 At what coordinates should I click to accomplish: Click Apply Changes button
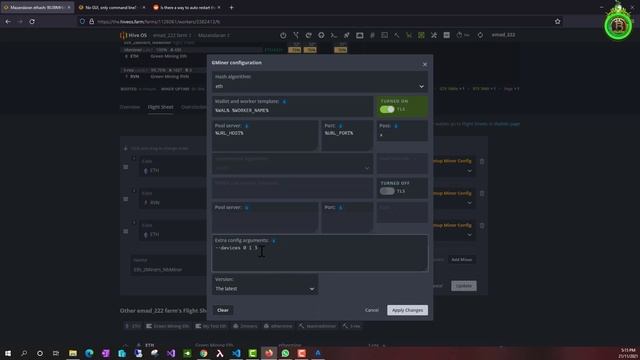tap(407, 310)
